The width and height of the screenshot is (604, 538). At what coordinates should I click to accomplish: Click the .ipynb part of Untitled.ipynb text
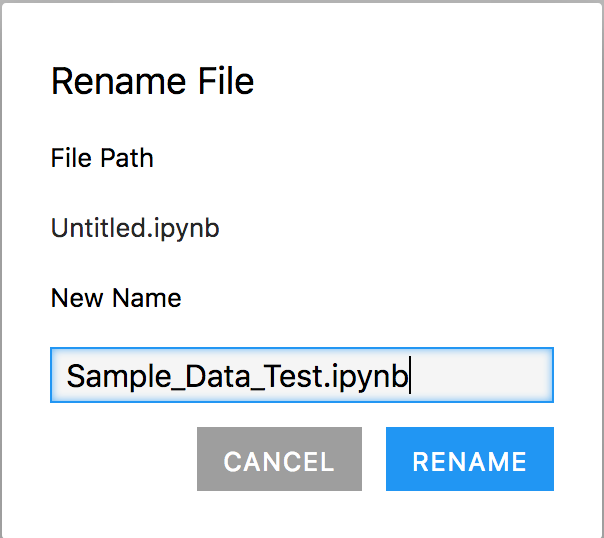183,229
